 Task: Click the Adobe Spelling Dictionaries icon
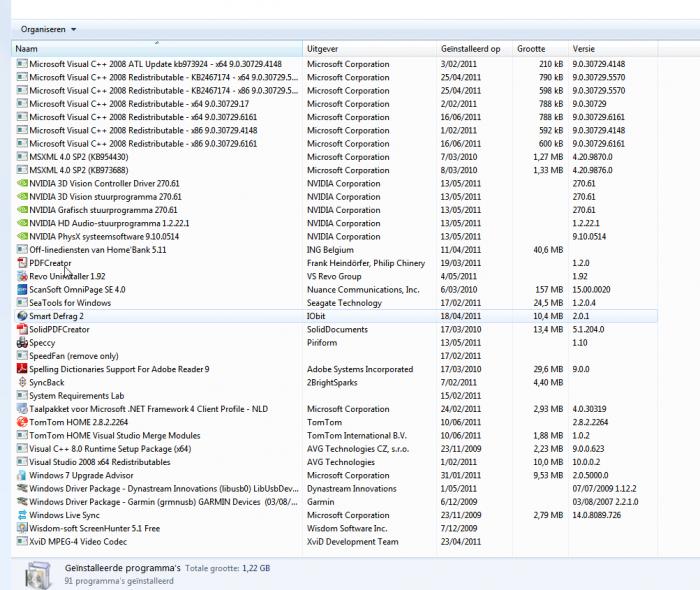point(22,369)
